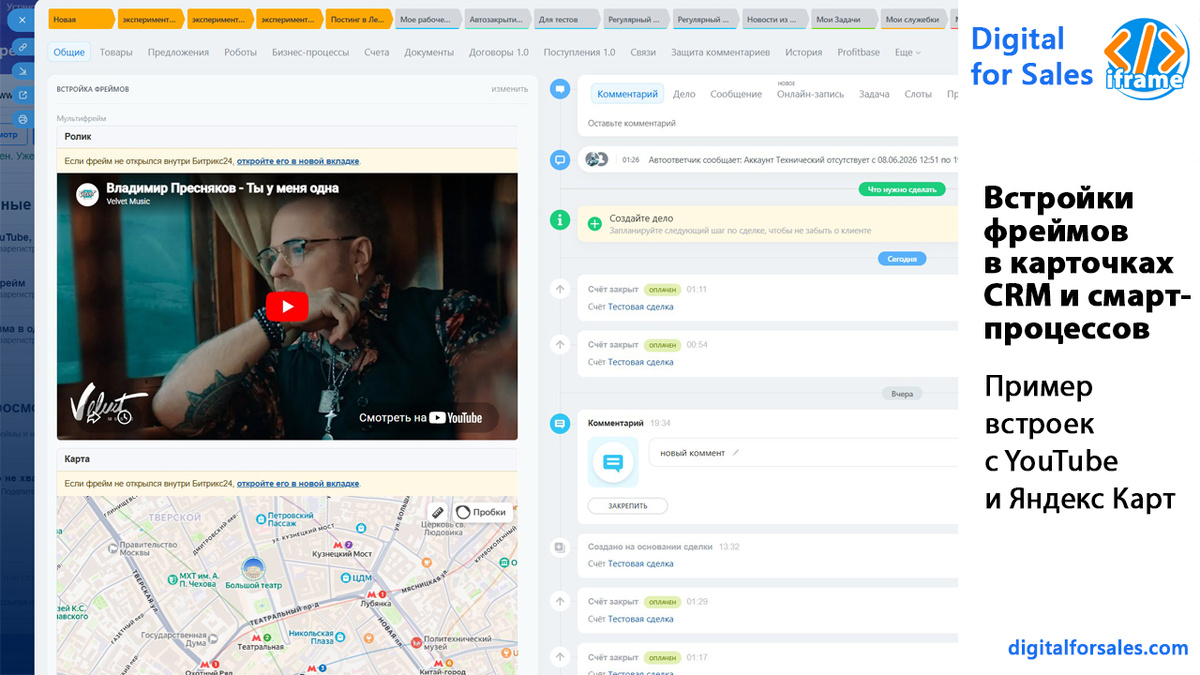This screenshot has height=675, width=1200.
Task: Click the digitalforsales.com text in the banner
Action: [x=1098, y=647]
